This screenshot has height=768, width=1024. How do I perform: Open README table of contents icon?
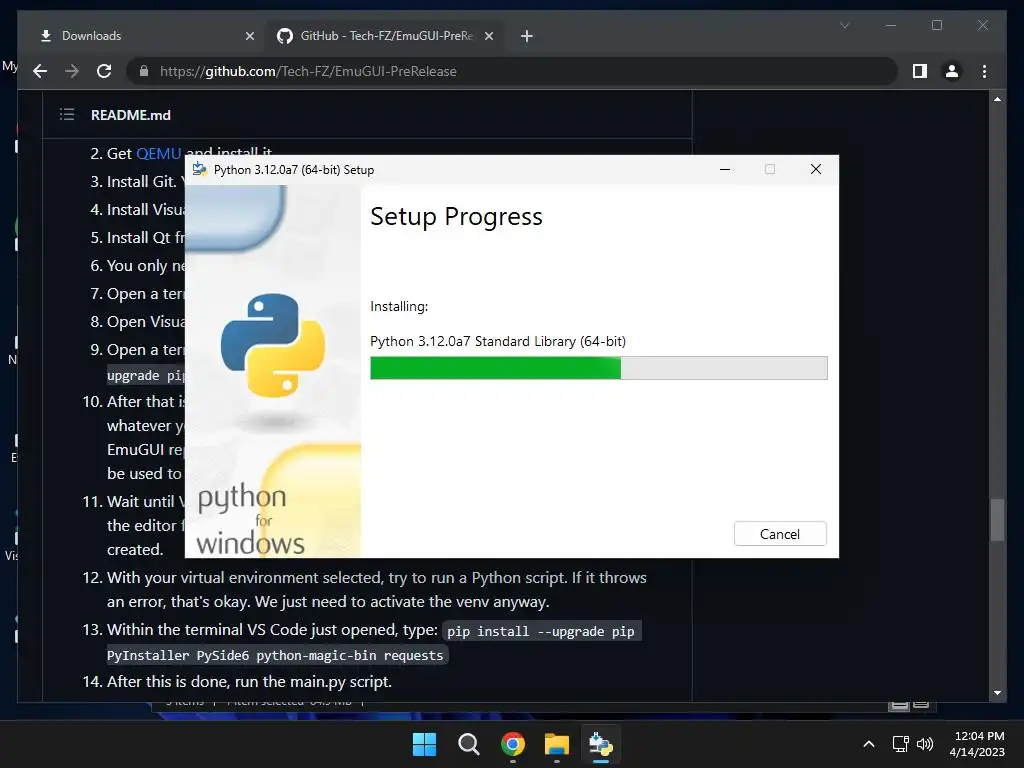[x=67, y=115]
